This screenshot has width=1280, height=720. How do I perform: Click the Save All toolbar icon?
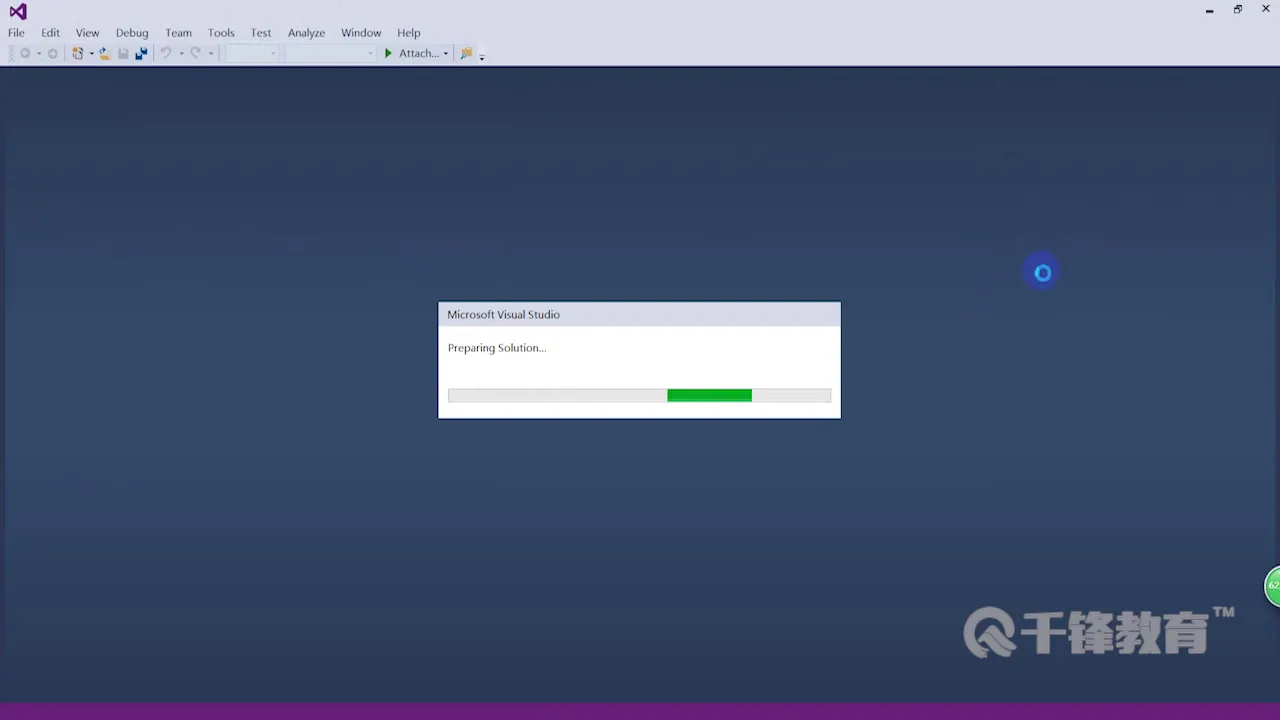[141, 54]
